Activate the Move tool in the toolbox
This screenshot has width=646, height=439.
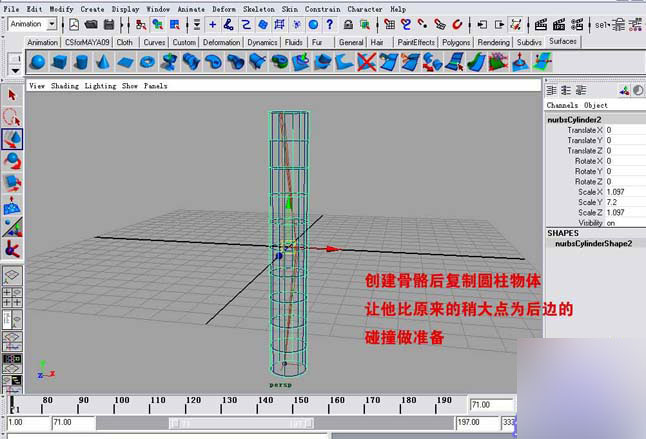12,139
